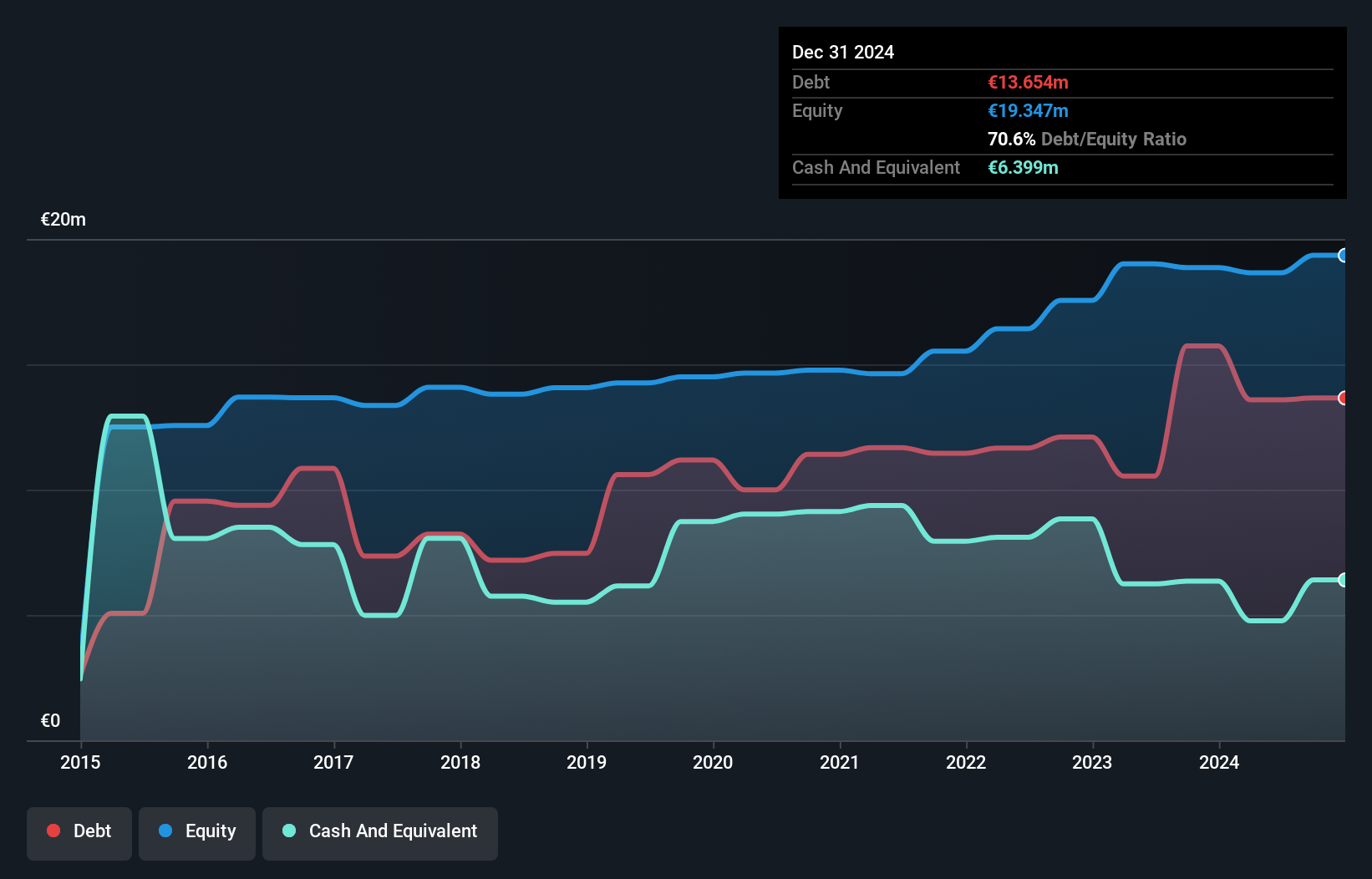Screen dimensions: 1372x879
Task: Toggle Cash And Equivalent legend button
Action: (380, 833)
